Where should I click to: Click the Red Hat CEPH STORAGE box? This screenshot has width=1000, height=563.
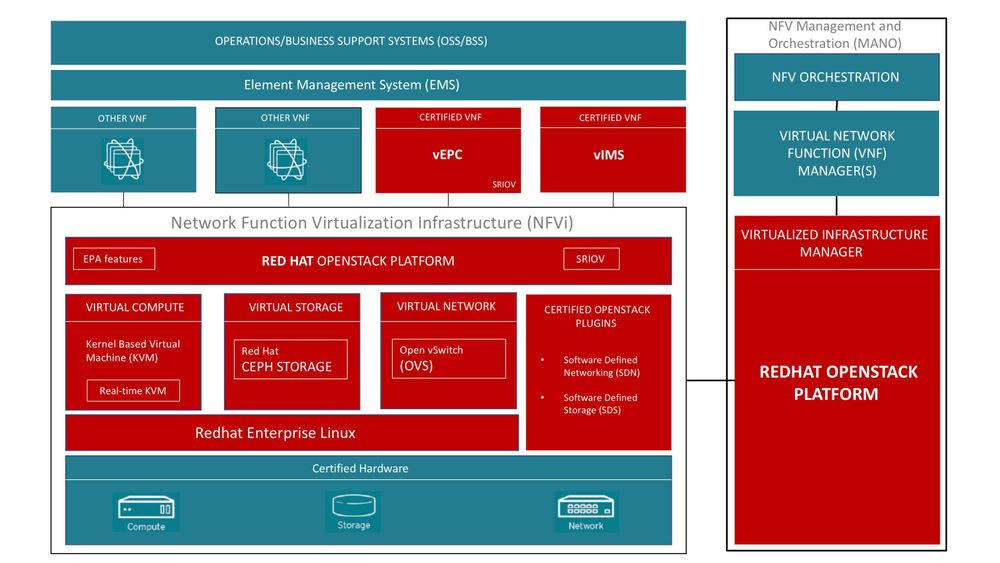291,360
